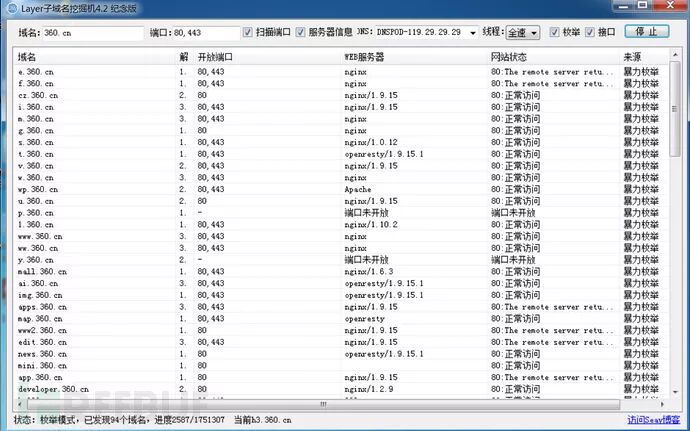Open the DNS server dropdown DNSPOD-119.29.29.29
The width and height of the screenshot is (690, 431).
tap(427, 33)
